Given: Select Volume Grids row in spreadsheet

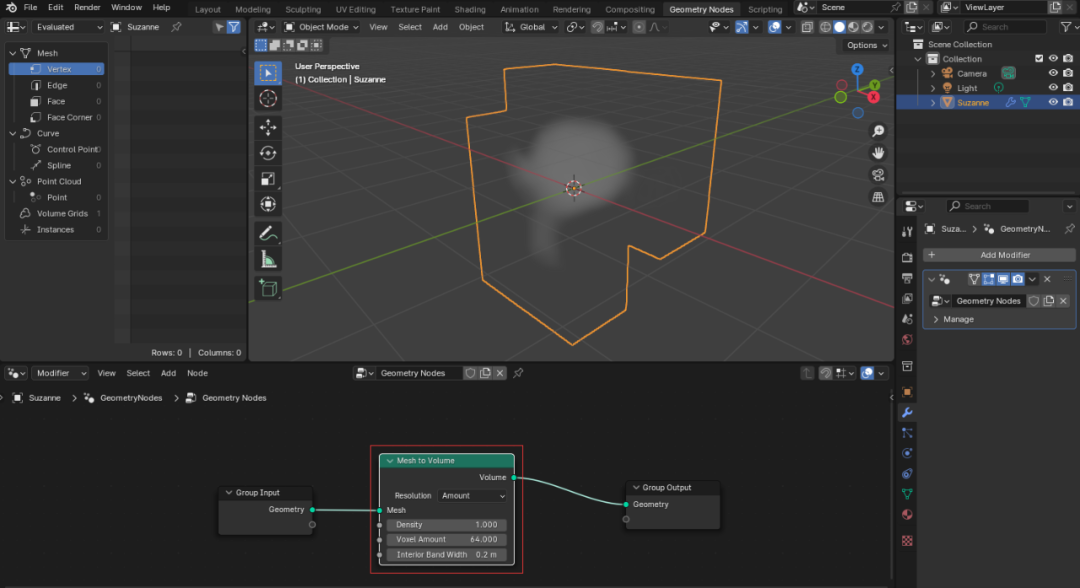Looking at the screenshot, I should pyautogui.click(x=56, y=213).
